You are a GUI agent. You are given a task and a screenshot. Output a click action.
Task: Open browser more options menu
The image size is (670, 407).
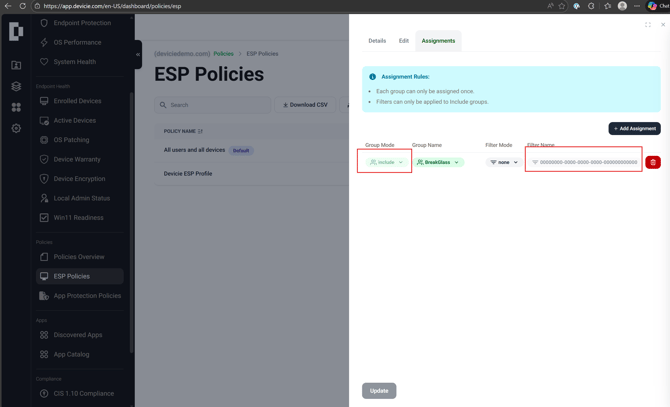point(637,6)
